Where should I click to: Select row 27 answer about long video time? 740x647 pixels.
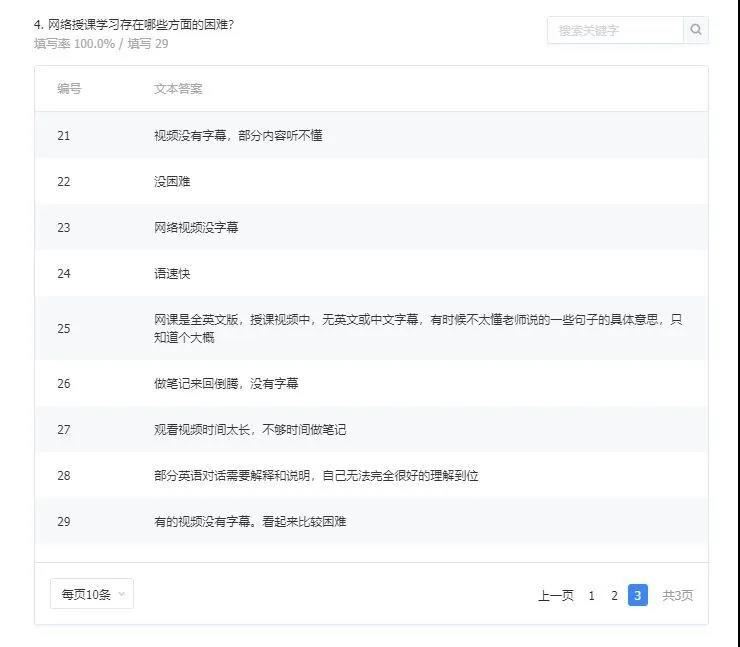250,429
